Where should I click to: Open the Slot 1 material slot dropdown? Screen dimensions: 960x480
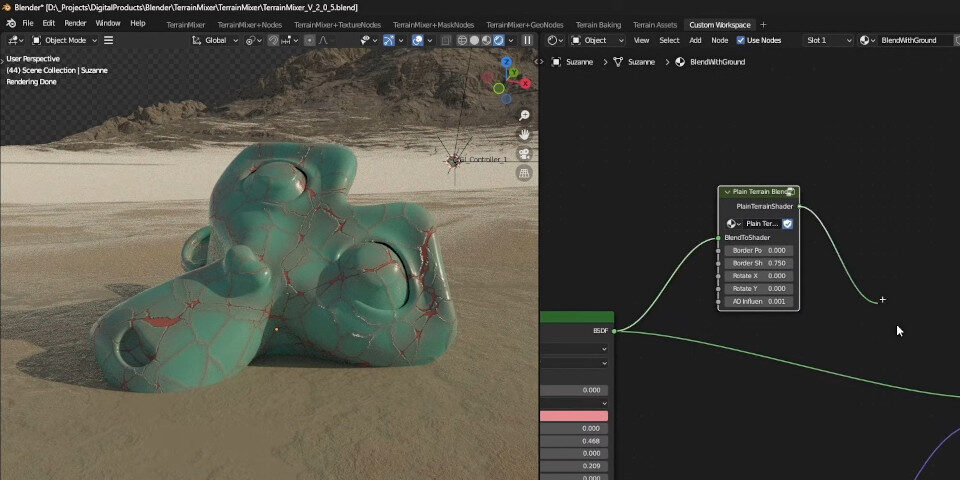(x=828, y=40)
